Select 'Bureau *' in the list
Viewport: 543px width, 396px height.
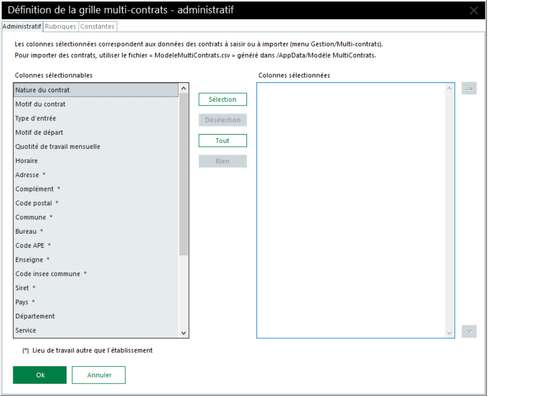click(96, 232)
